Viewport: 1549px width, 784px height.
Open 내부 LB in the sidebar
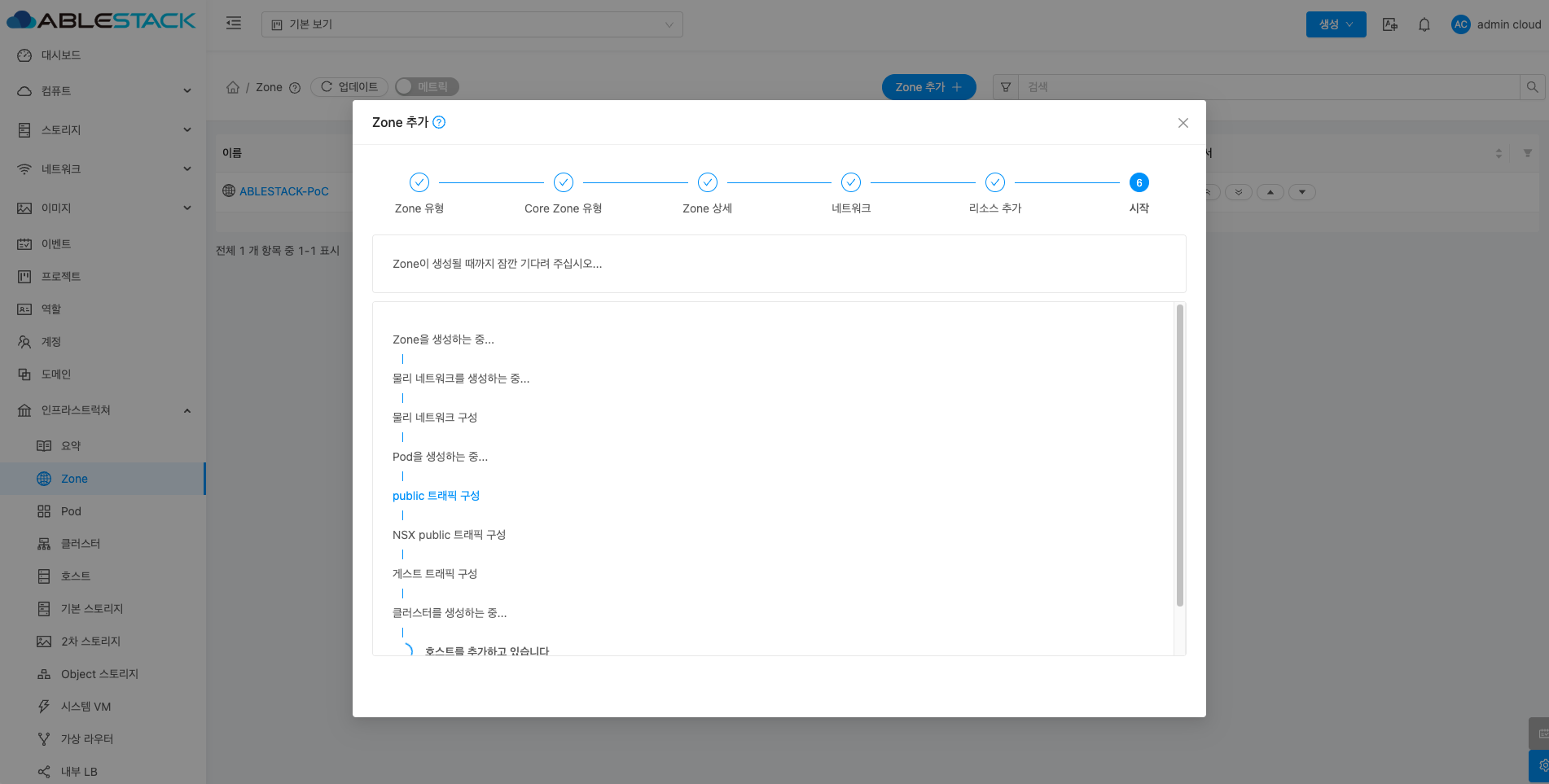coord(103,771)
